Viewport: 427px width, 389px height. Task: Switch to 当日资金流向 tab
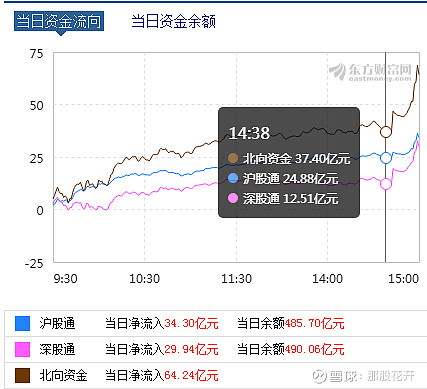pyautogui.click(x=59, y=21)
